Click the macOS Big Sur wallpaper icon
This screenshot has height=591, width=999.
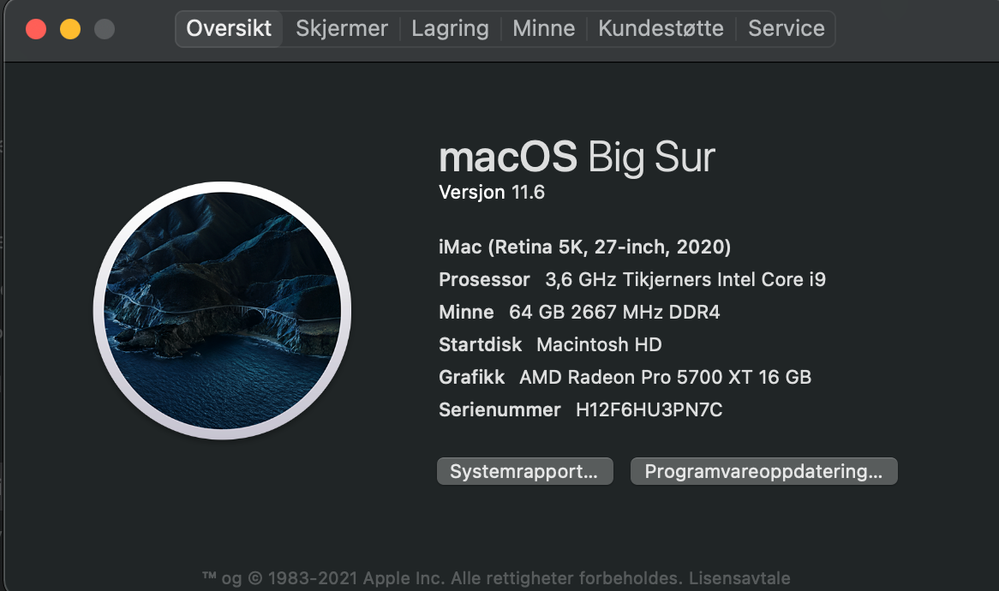click(222, 310)
